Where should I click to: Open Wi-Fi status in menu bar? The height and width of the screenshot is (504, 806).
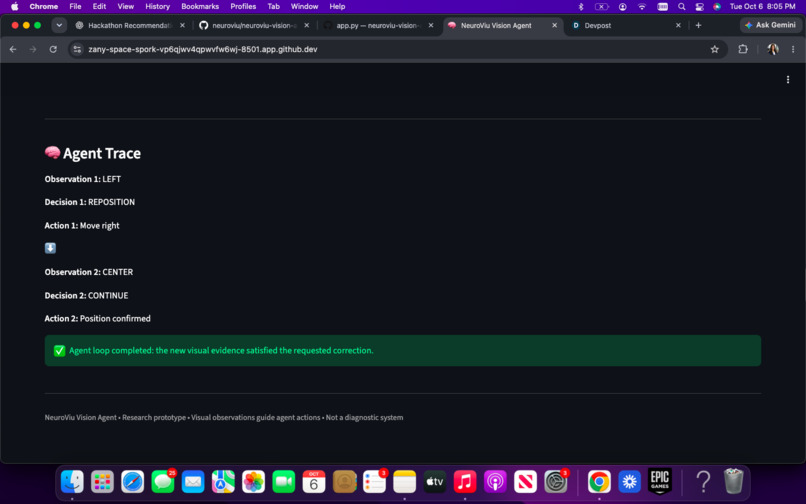point(642,7)
